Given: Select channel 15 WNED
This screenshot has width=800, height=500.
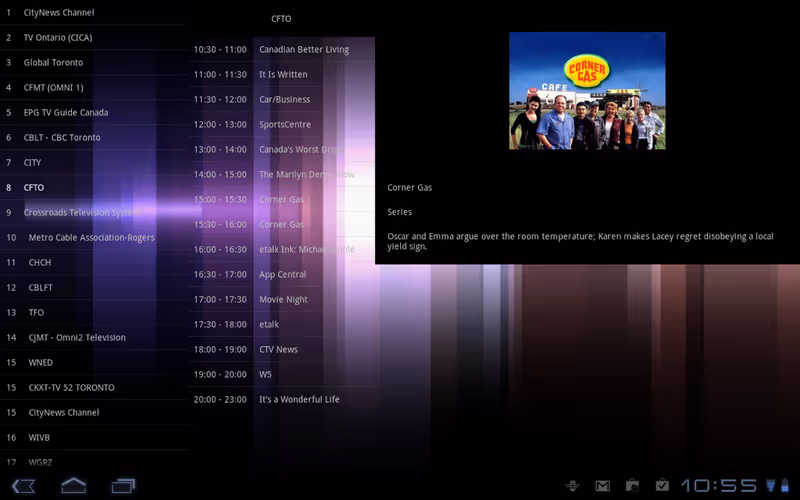Looking at the screenshot, I should (94, 363).
